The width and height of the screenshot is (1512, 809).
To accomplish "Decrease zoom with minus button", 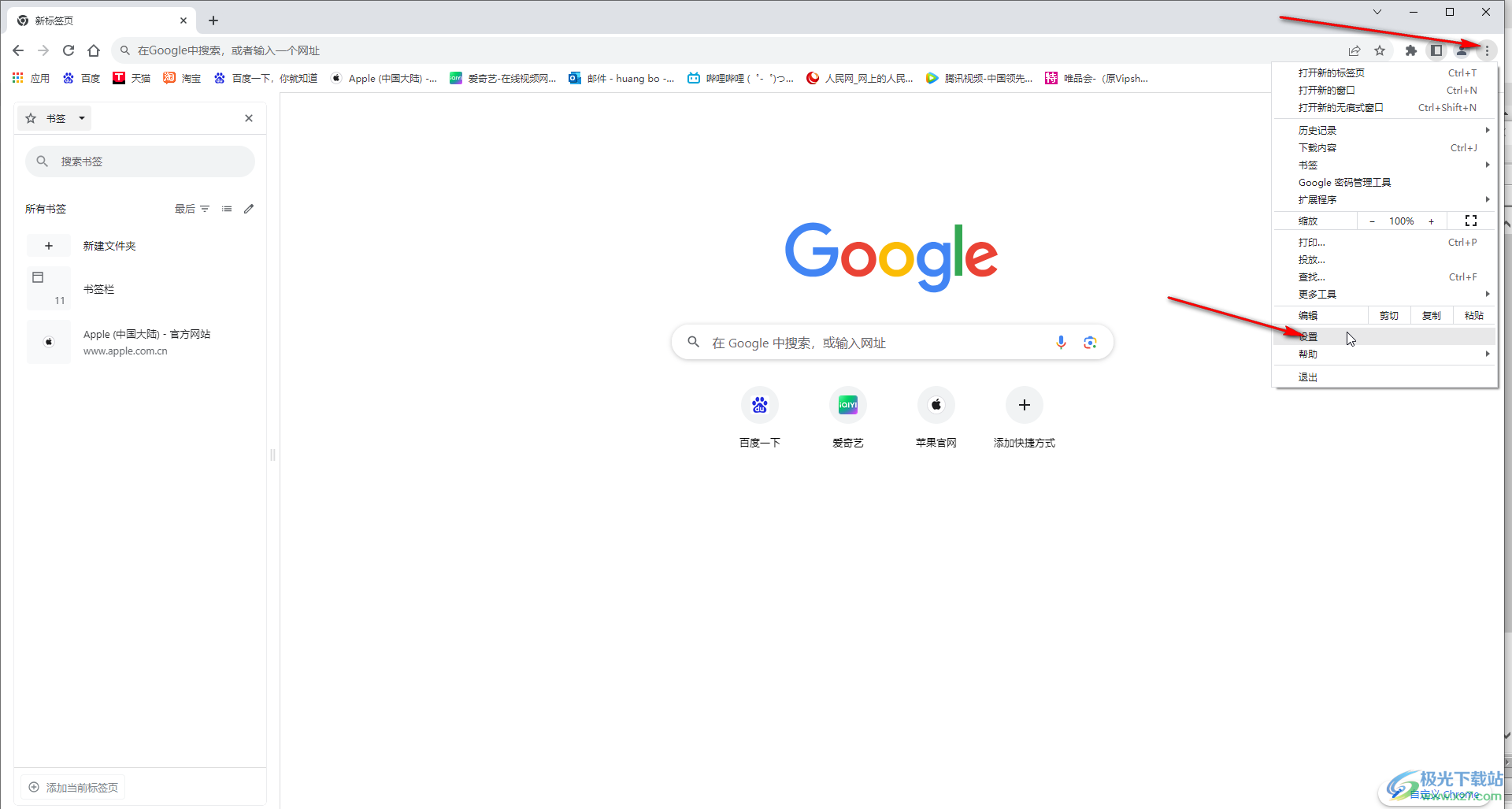I will (1372, 221).
